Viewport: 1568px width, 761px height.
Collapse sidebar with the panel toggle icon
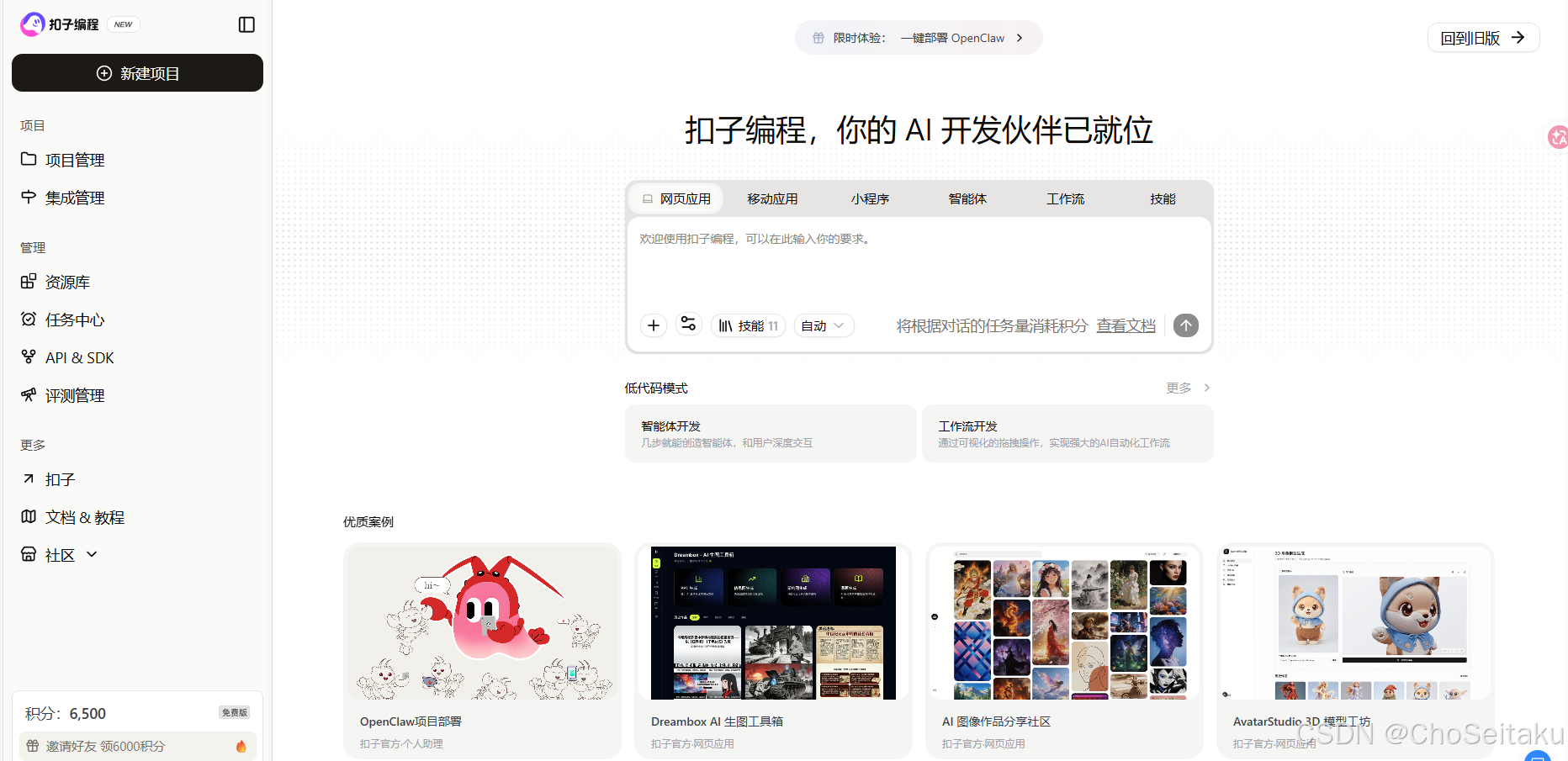coord(246,24)
